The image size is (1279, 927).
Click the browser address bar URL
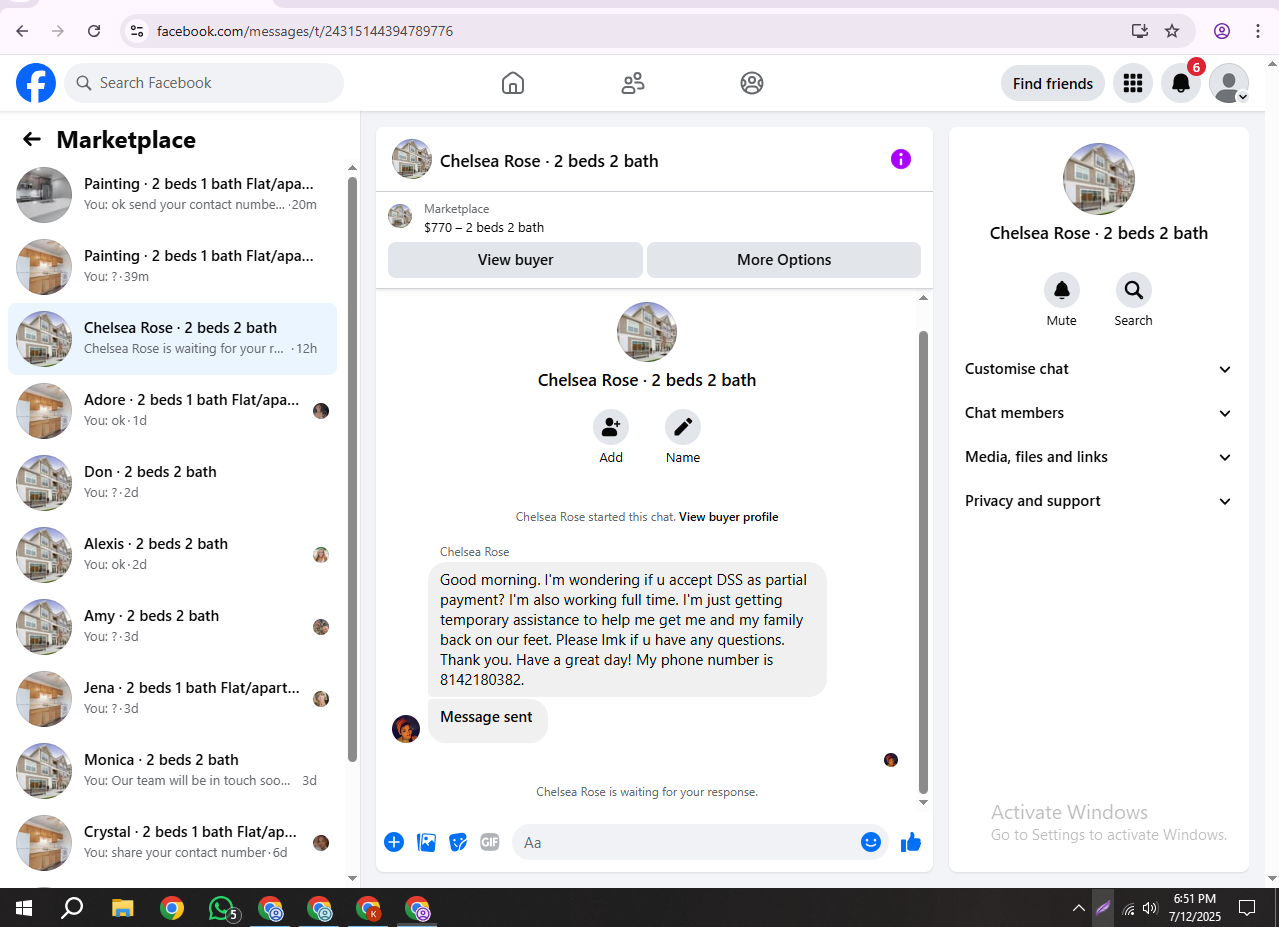(305, 31)
